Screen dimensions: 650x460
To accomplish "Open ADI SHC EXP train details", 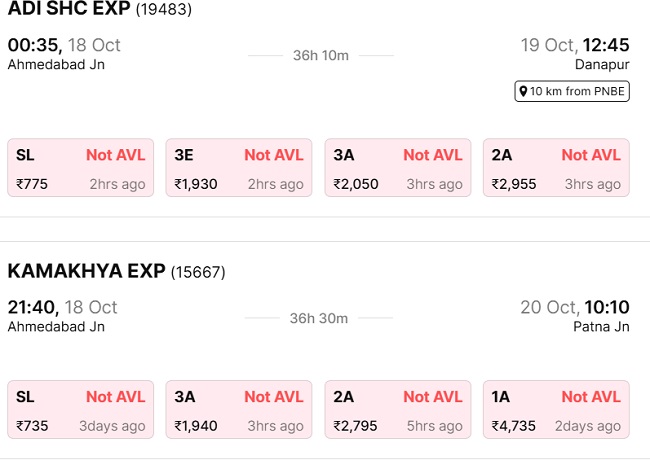I will coord(69,9).
